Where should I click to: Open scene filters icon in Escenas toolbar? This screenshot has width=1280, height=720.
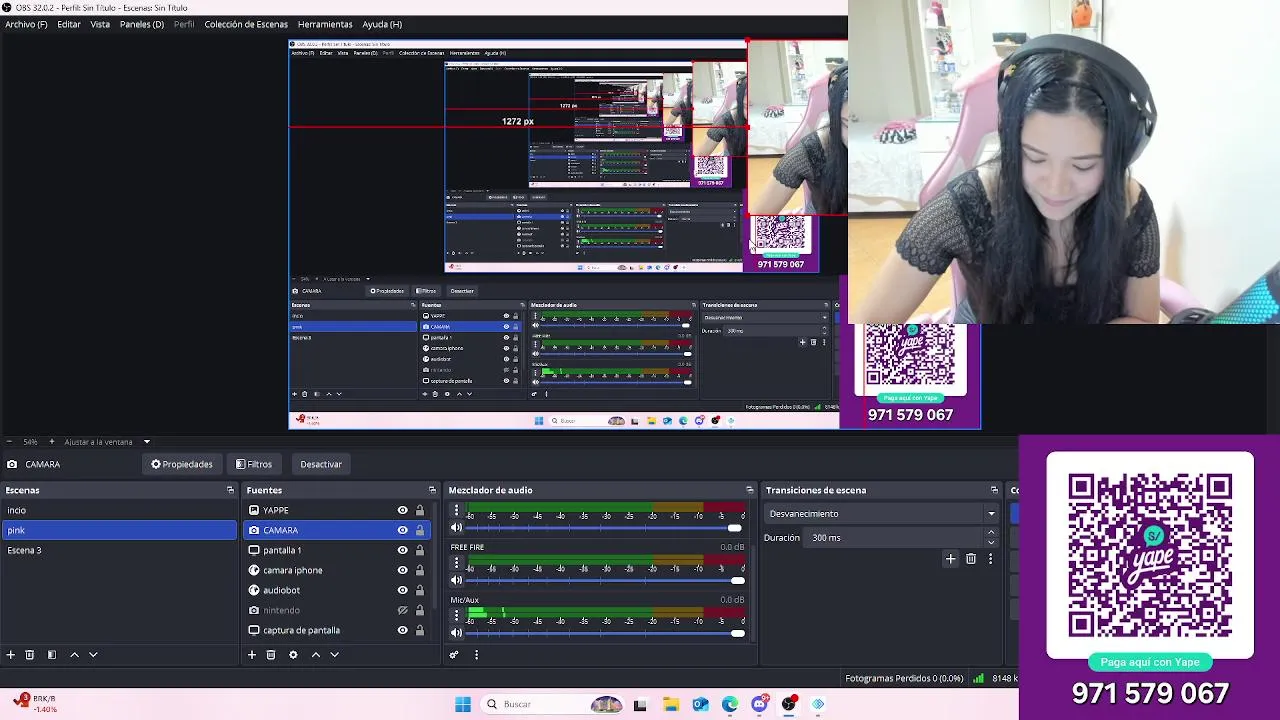pos(52,655)
